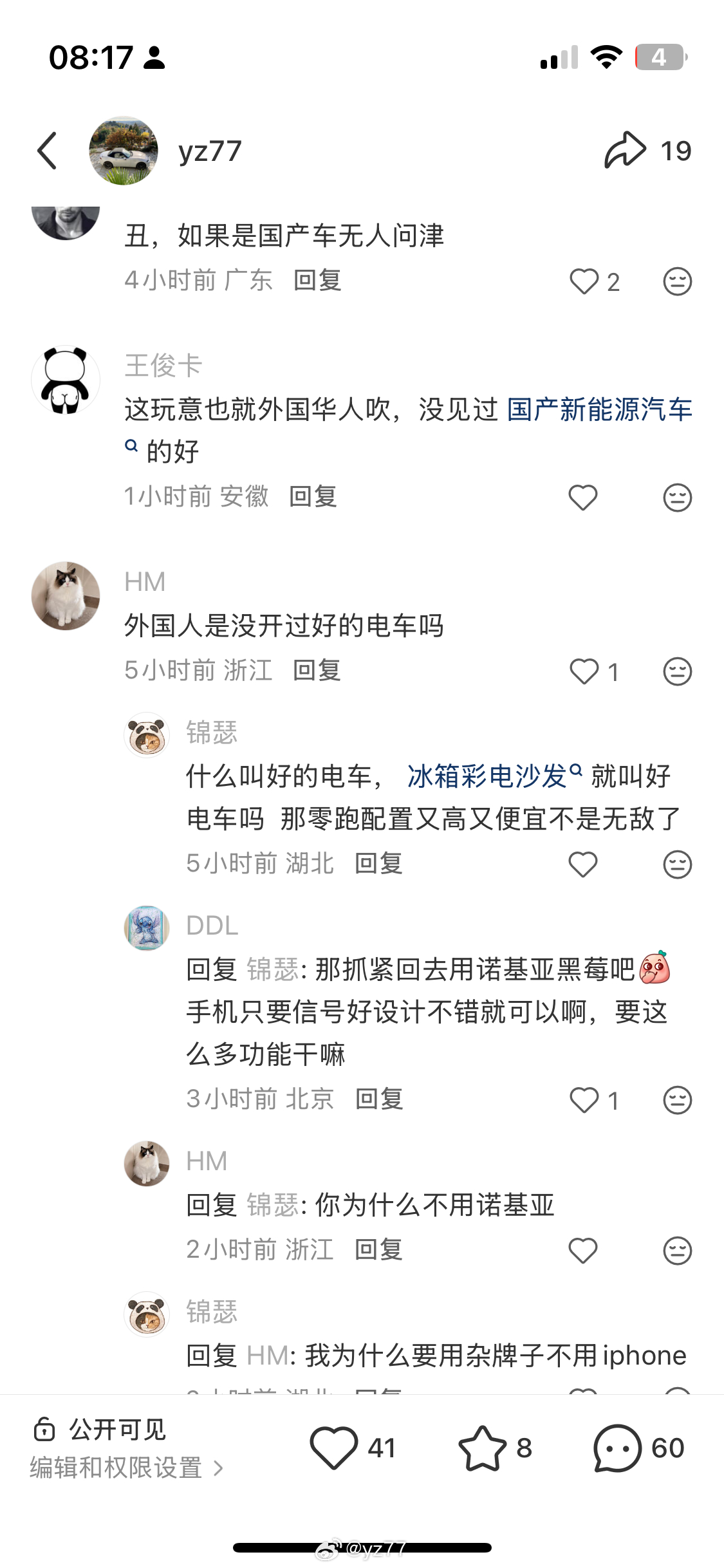Open 王俊卡's panda avatar

[x=66, y=380]
